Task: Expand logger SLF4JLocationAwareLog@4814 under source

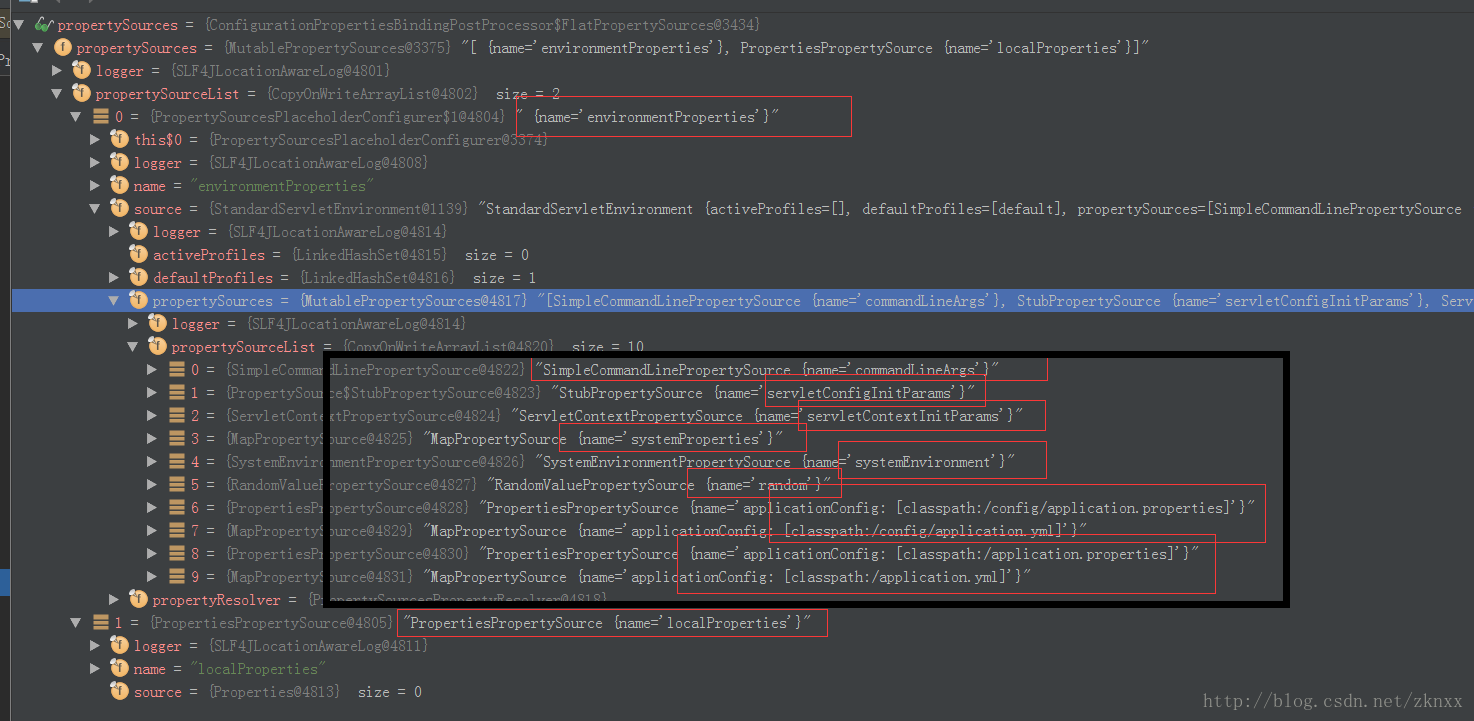Action: pyautogui.click(x=114, y=231)
